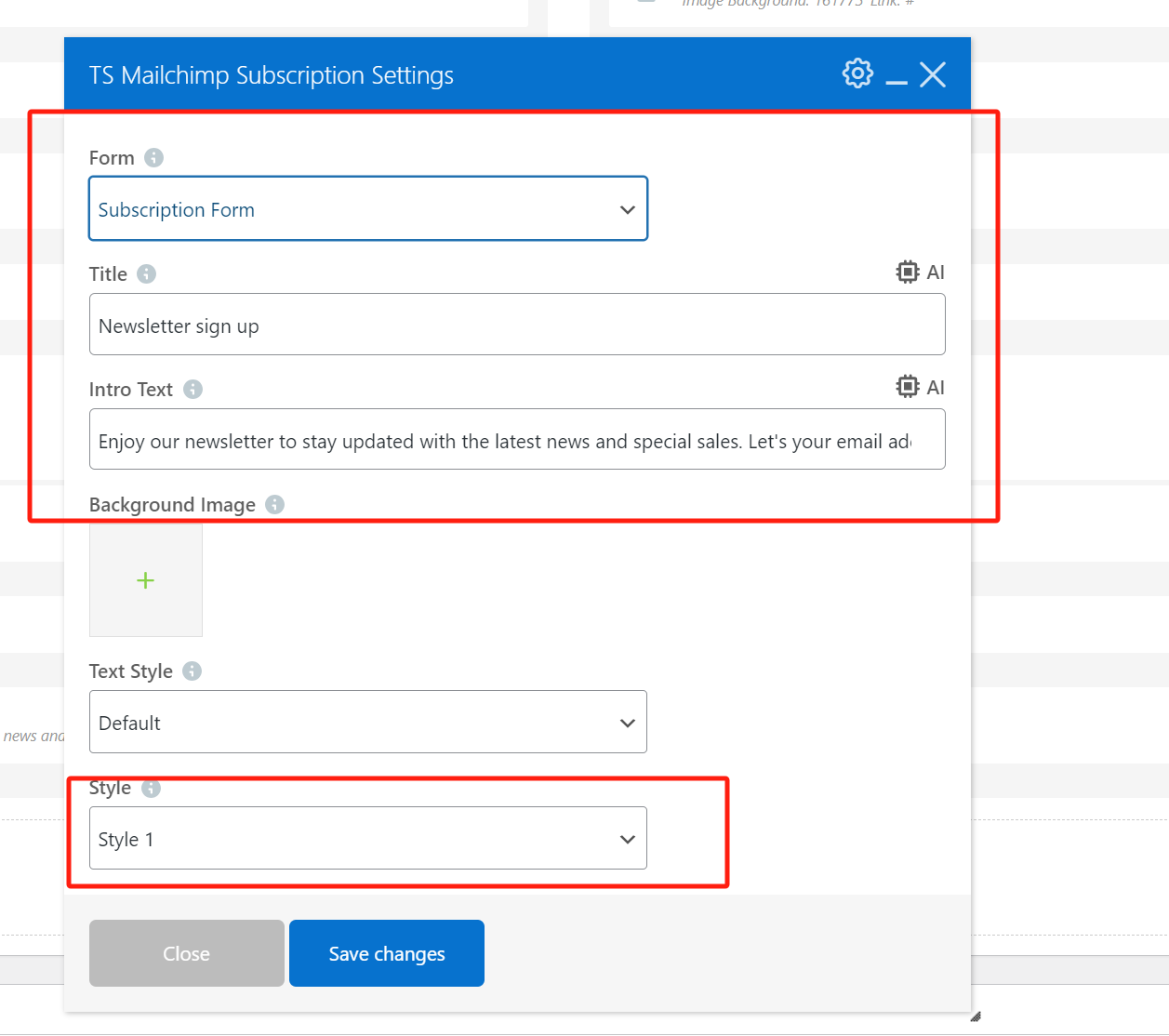Click the info icon next to Intro Text

pos(193,390)
